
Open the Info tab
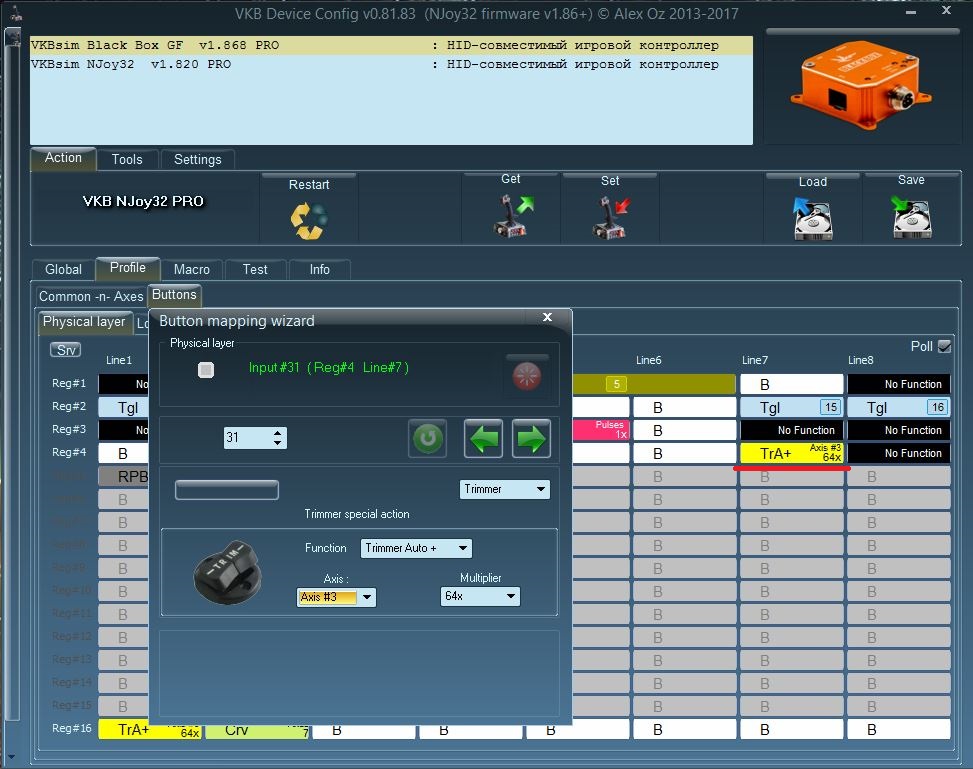[x=320, y=269]
